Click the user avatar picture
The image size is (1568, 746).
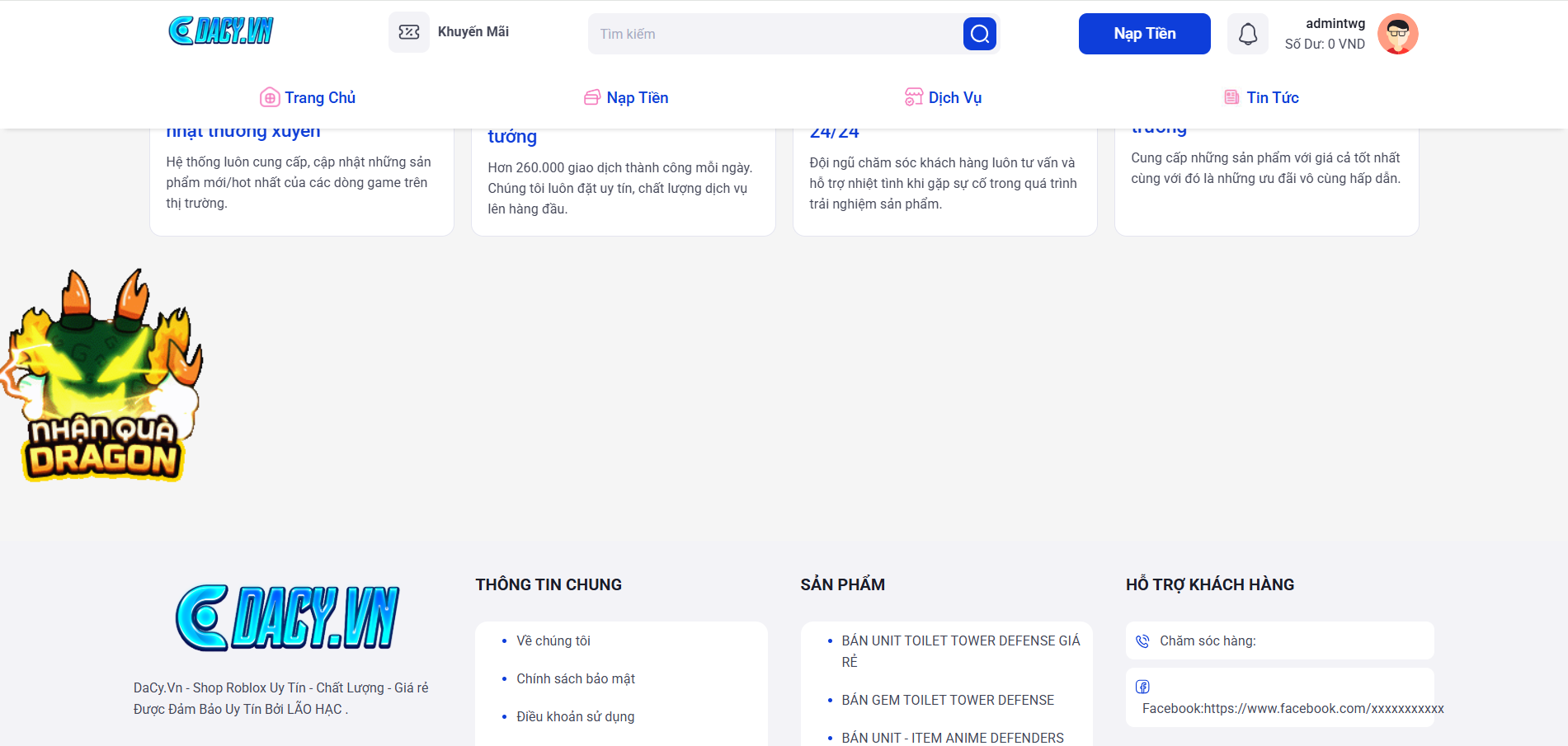click(1398, 34)
